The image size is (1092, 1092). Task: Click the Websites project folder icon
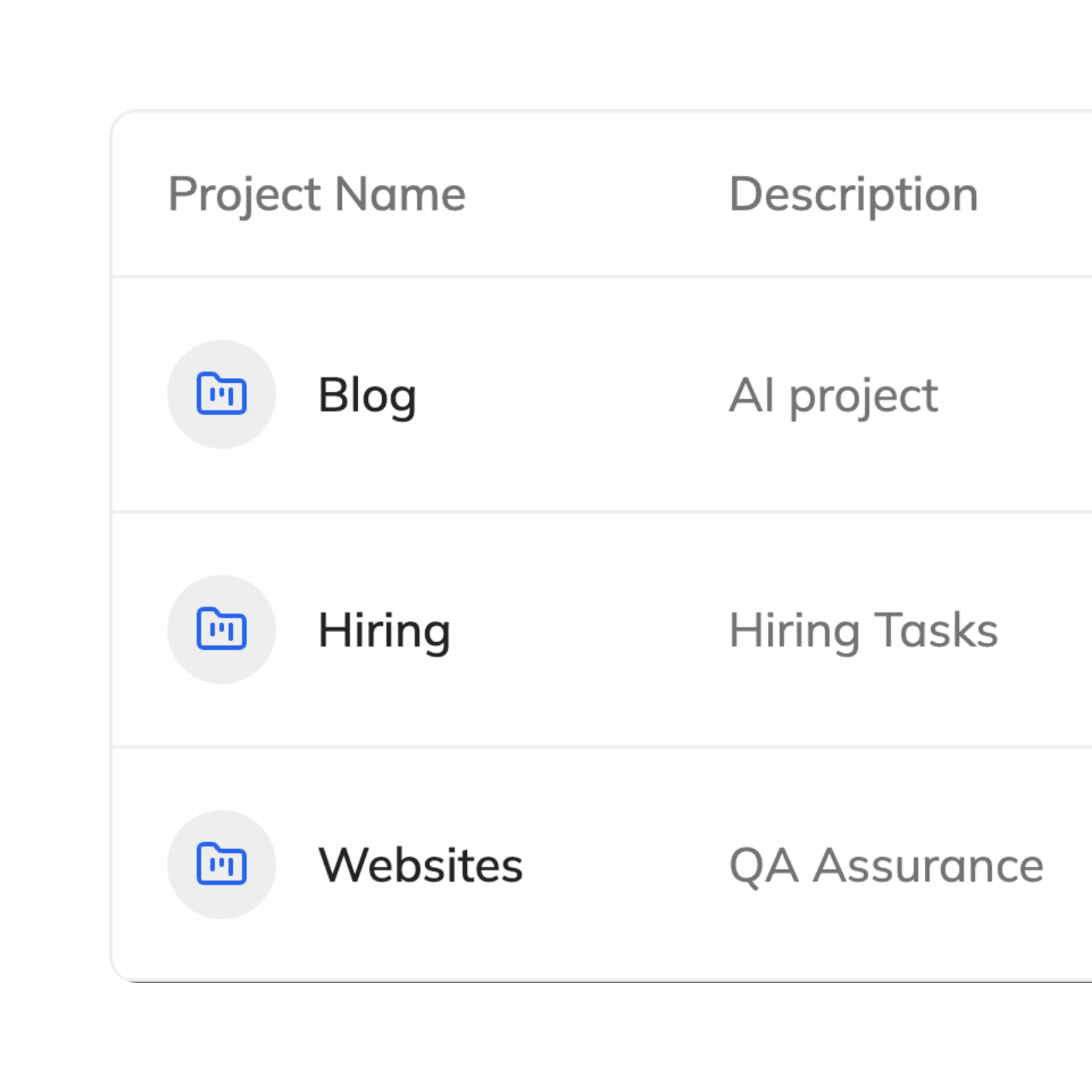pos(221,866)
